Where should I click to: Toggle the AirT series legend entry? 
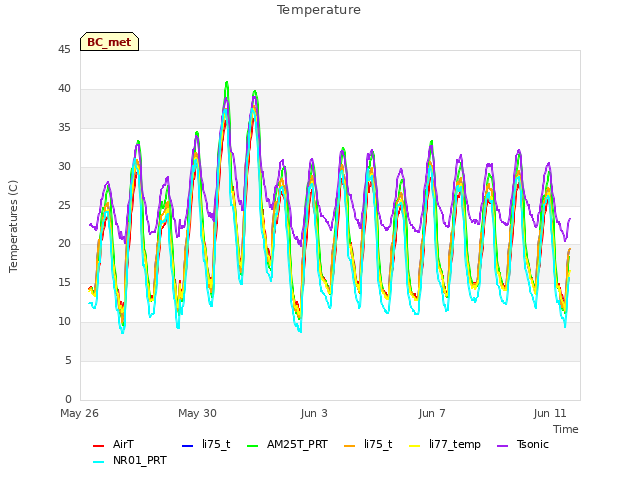pyautogui.click(x=113, y=444)
